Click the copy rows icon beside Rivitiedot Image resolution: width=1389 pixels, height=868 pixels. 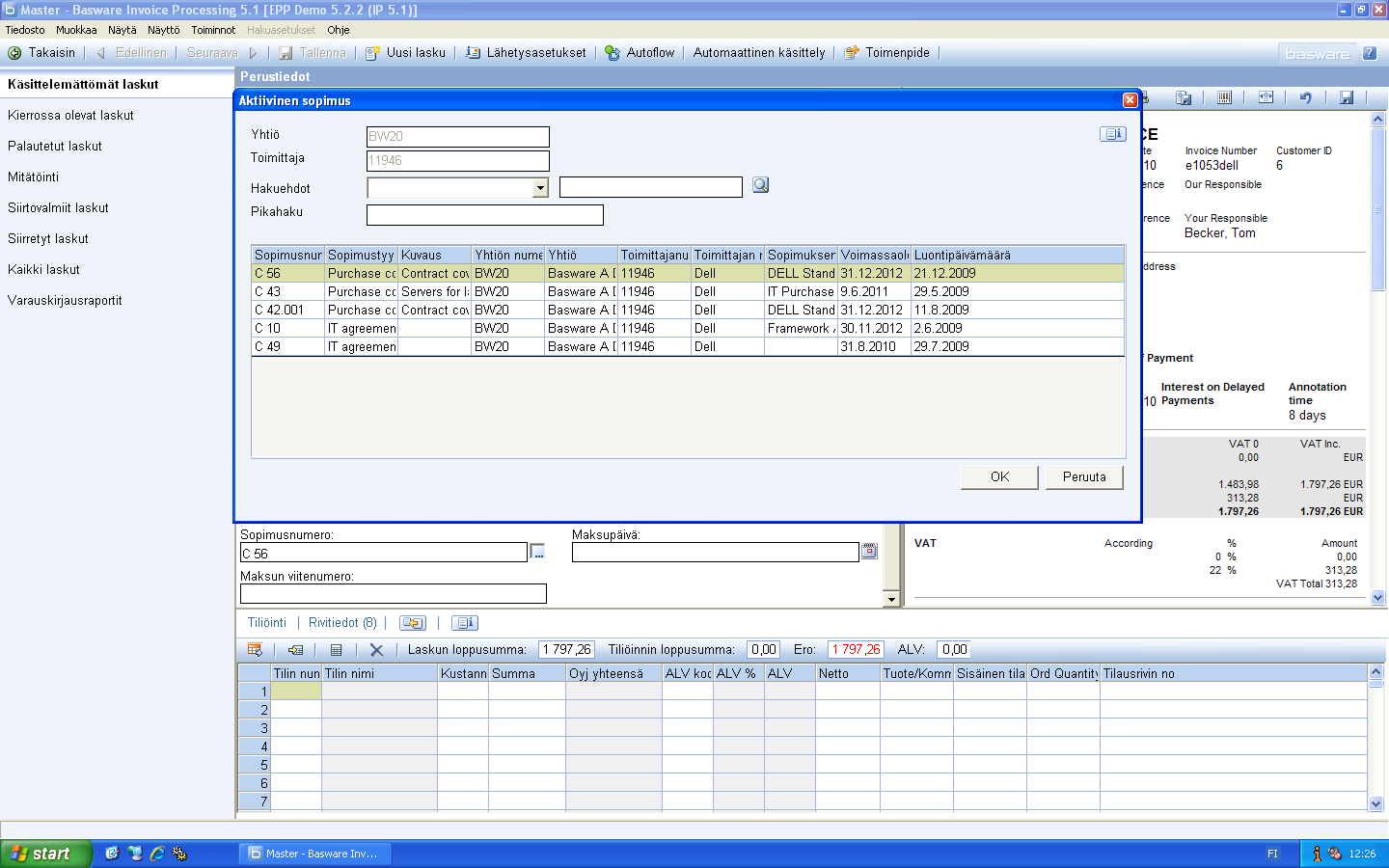[413, 623]
